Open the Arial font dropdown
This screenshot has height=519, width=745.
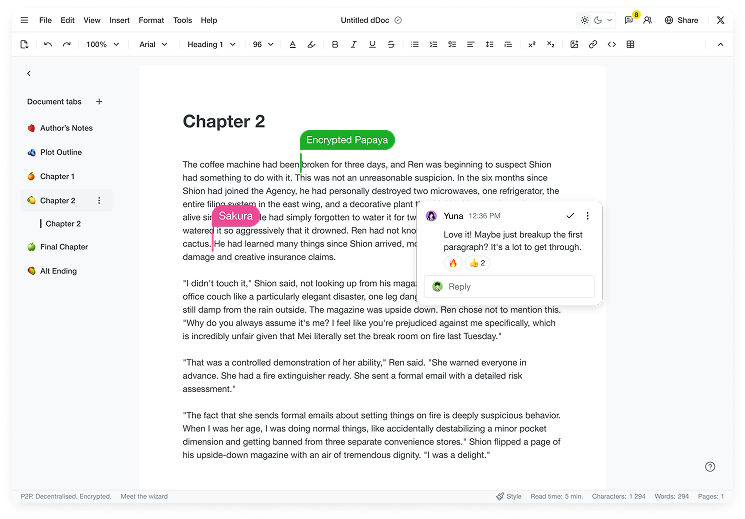[x=153, y=44]
